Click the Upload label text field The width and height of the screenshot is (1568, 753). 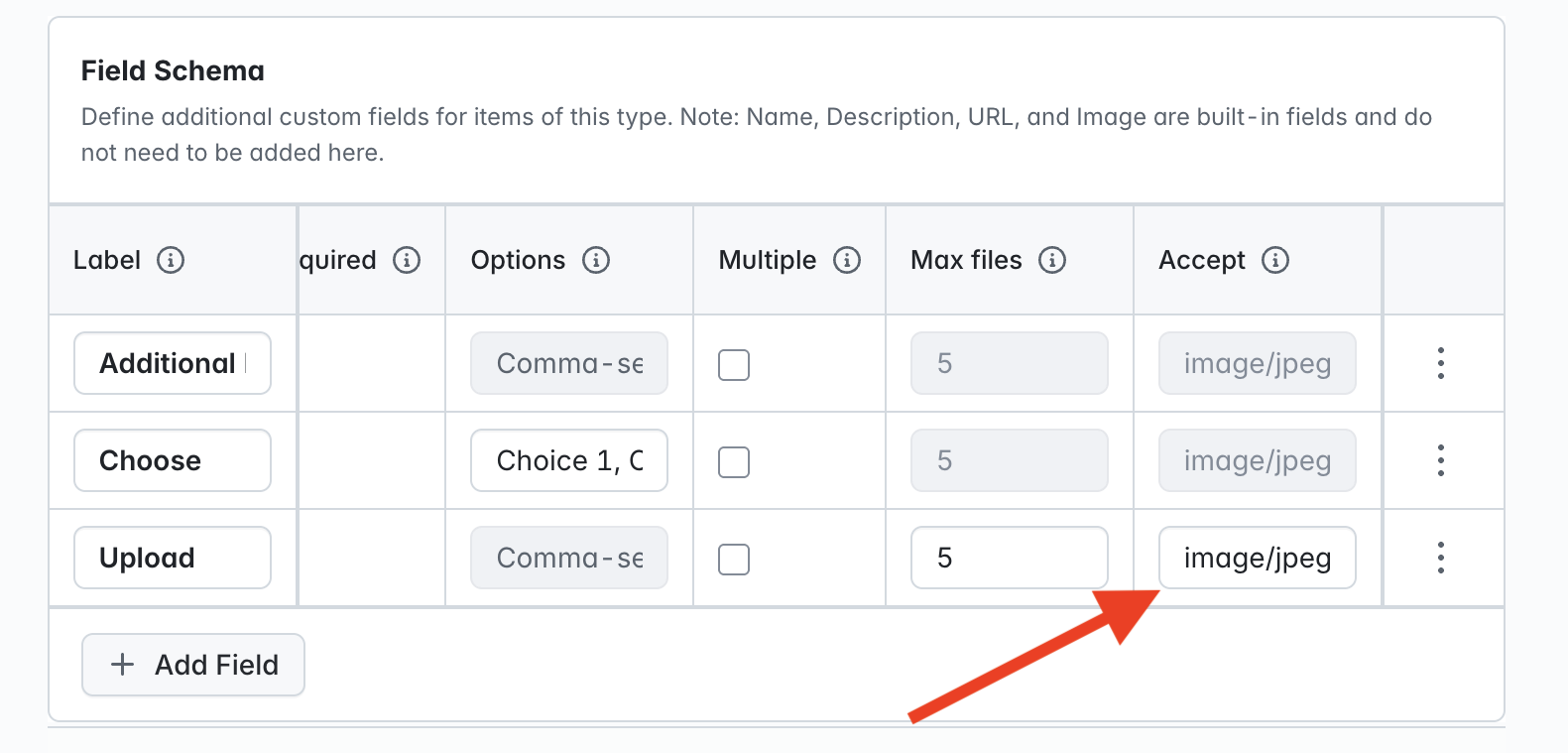click(173, 558)
